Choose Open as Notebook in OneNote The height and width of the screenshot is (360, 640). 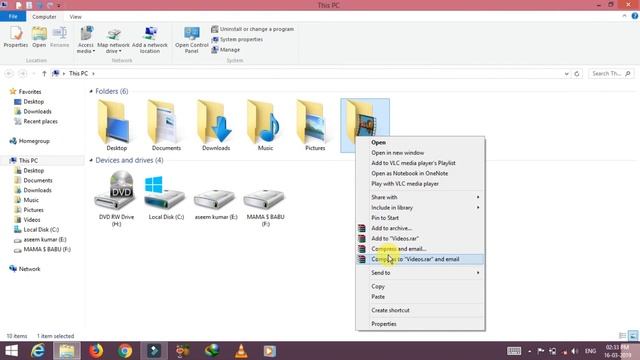[x=420, y=173]
